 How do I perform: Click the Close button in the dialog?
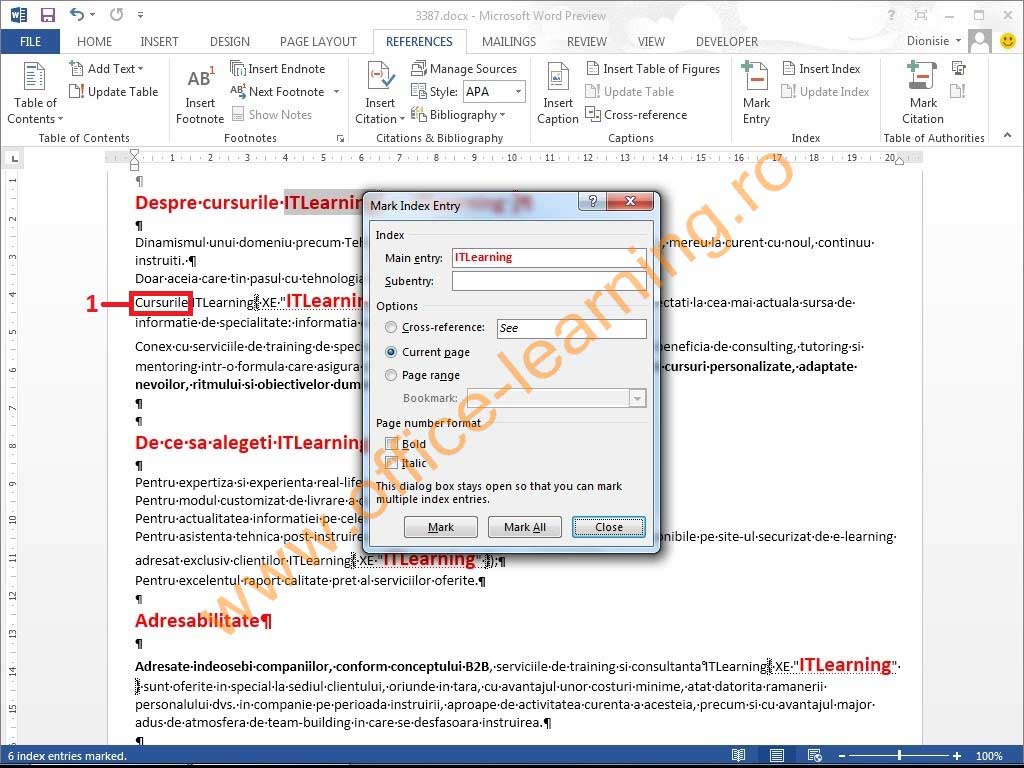609,527
